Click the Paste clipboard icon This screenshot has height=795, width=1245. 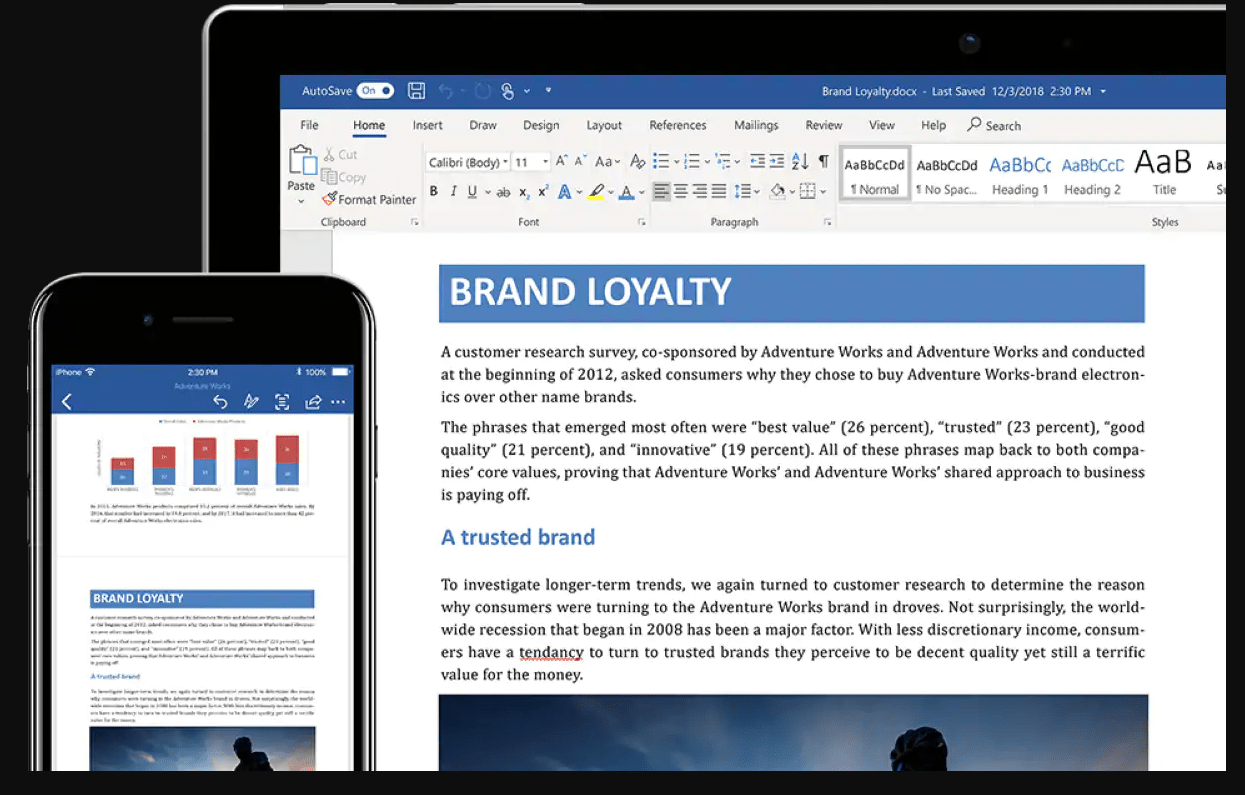301,161
